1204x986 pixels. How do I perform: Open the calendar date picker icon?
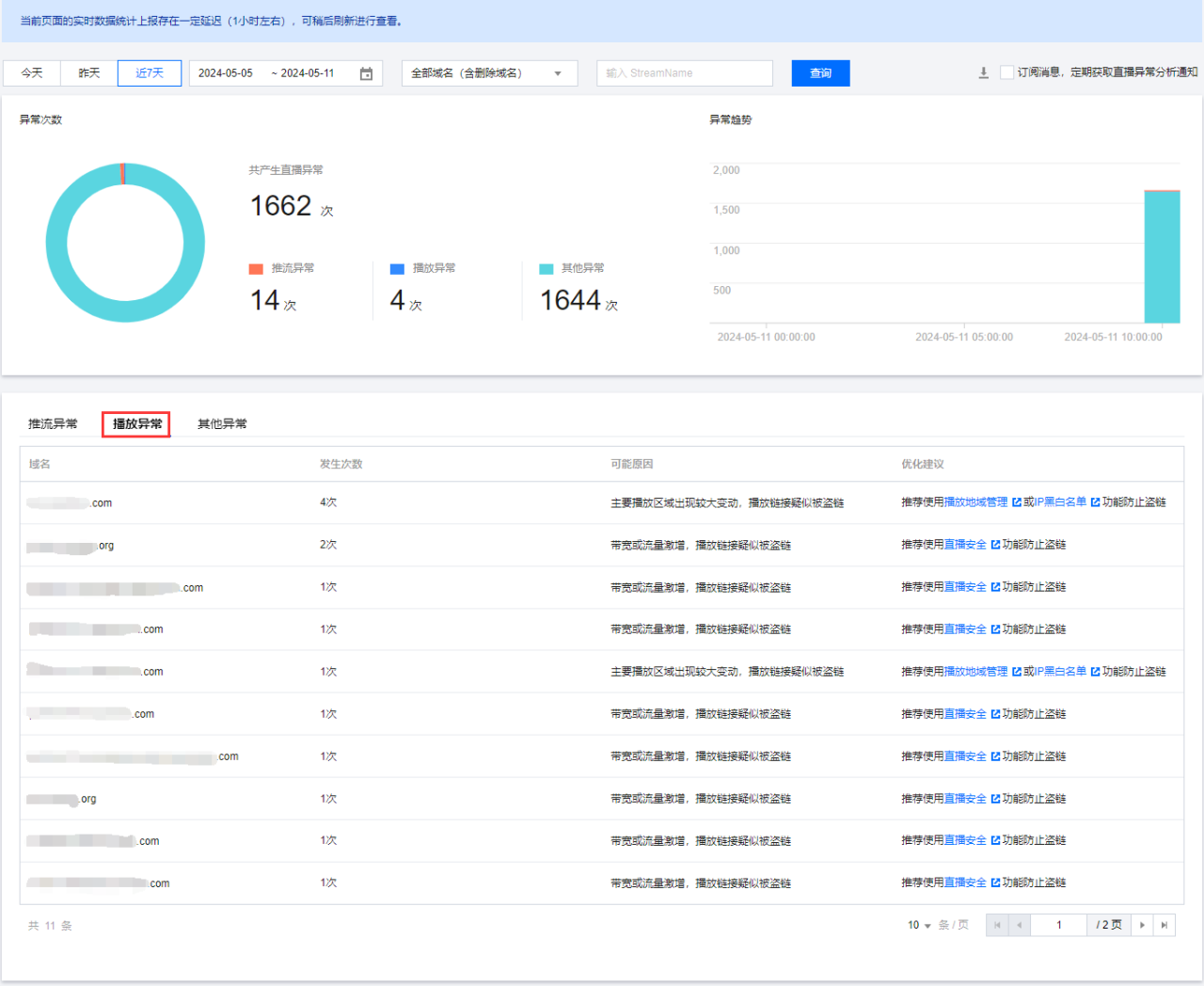coord(366,73)
